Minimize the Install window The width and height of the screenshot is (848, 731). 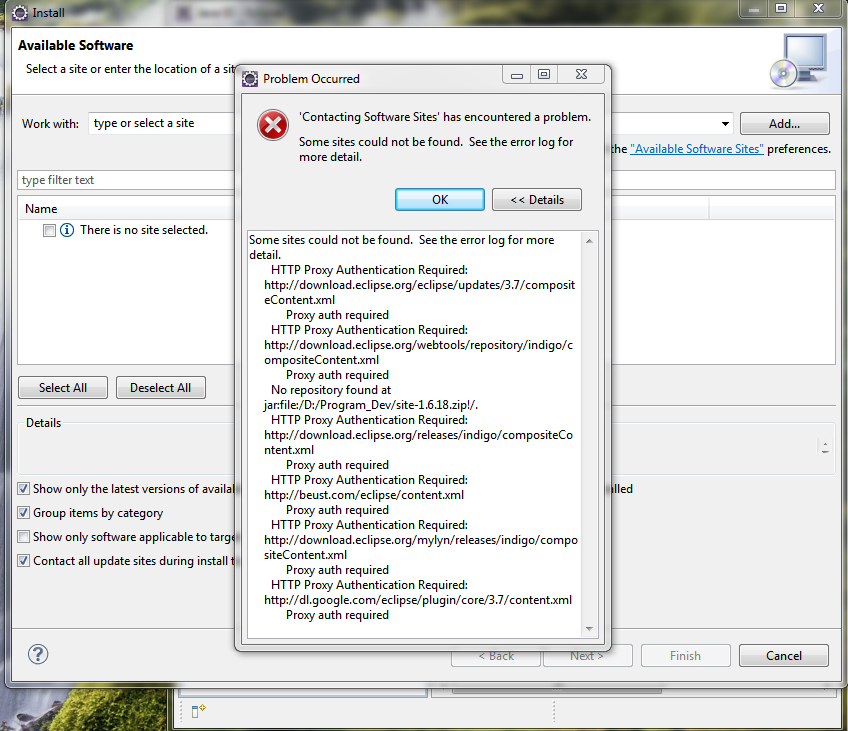tap(753, 9)
